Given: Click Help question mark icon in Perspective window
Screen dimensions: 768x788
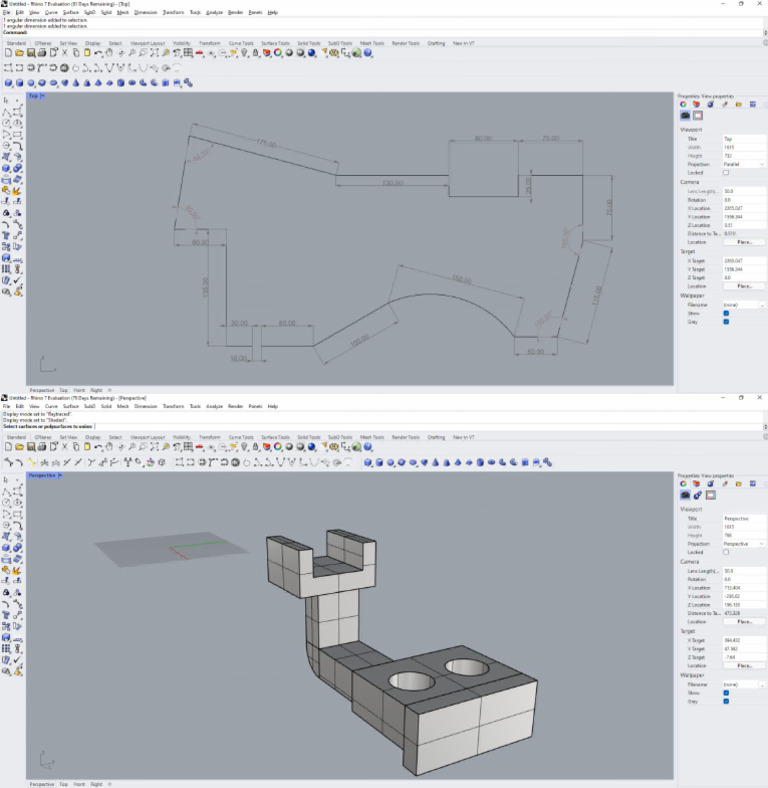Looking at the screenshot, I should coord(368,447).
